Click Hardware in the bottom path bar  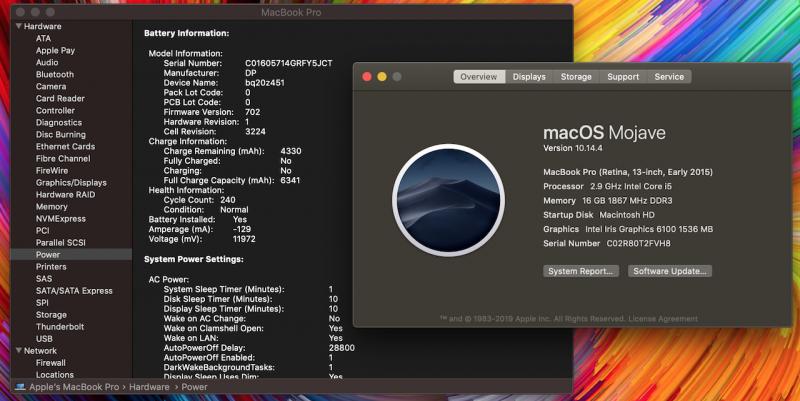[149, 387]
